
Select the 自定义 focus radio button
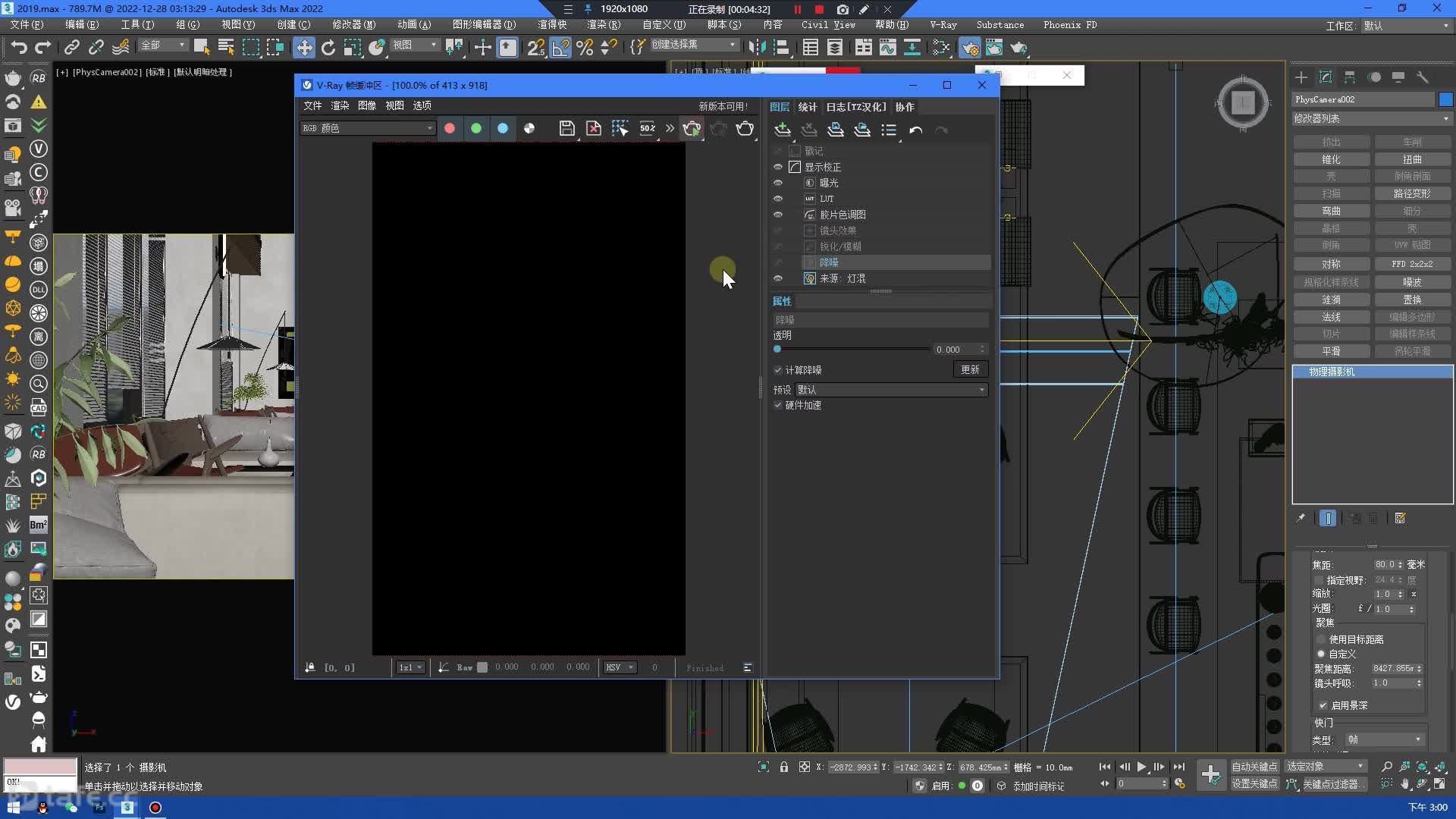point(1321,654)
